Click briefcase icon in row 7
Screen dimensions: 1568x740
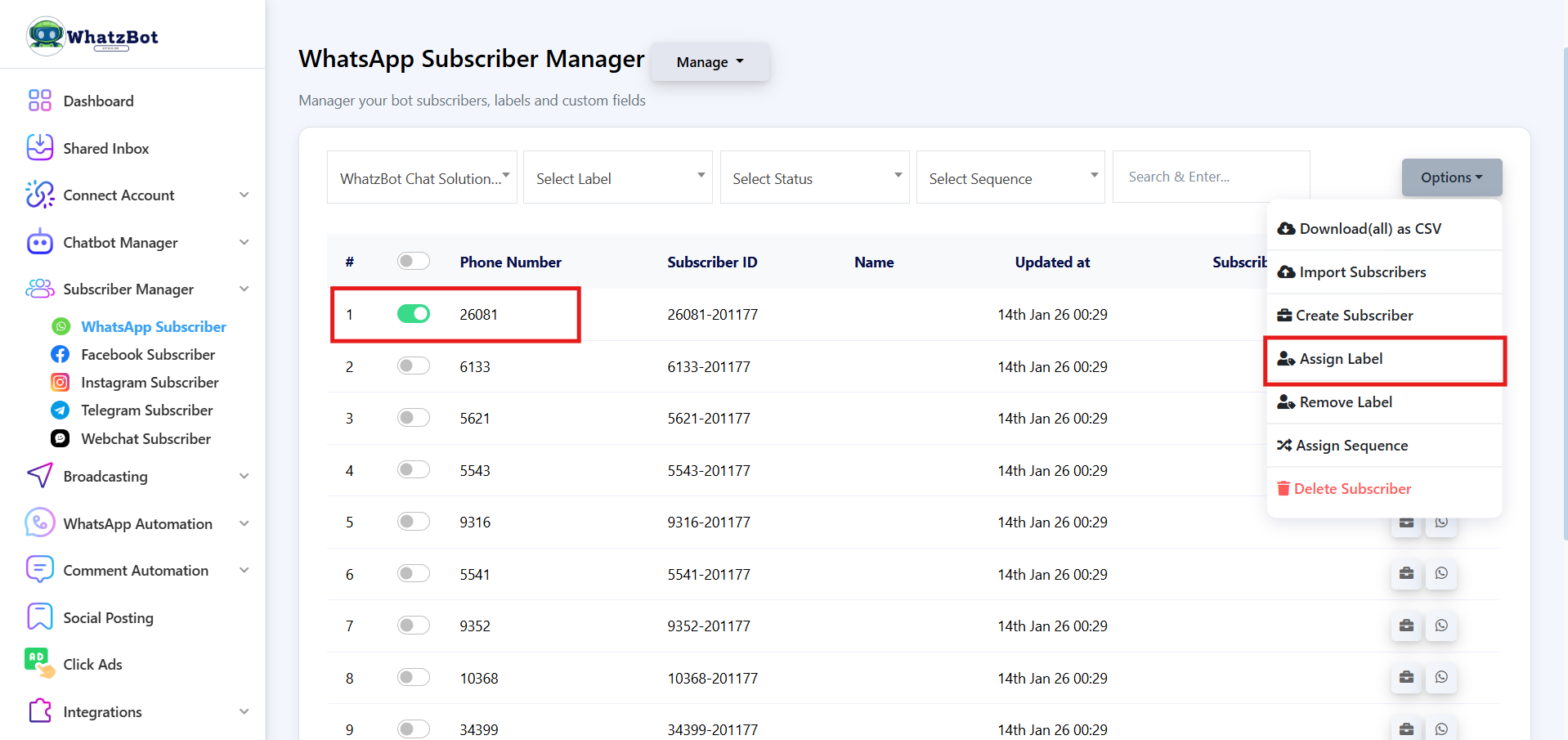tap(1406, 626)
